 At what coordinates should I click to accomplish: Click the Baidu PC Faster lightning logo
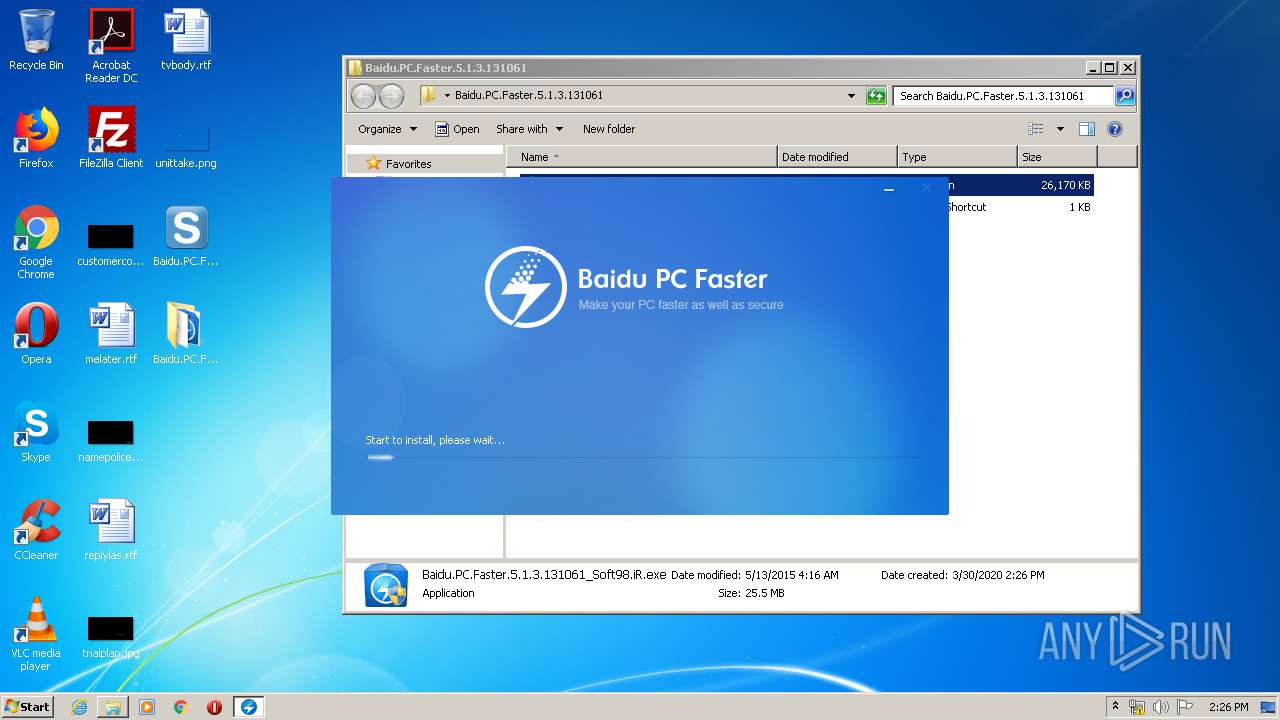526,287
